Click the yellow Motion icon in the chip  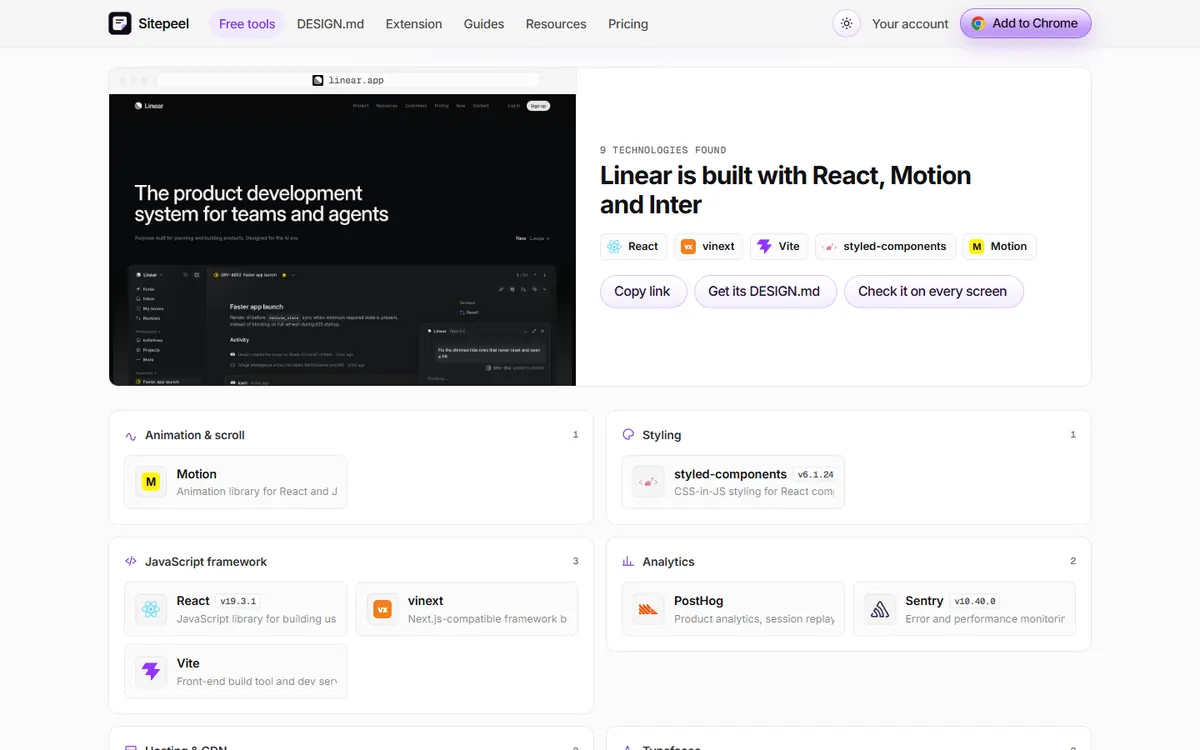click(977, 246)
